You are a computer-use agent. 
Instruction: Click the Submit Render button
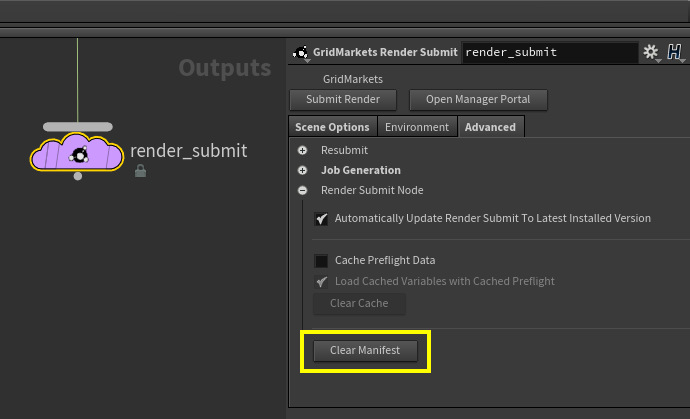pyautogui.click(x=343, y=99)
